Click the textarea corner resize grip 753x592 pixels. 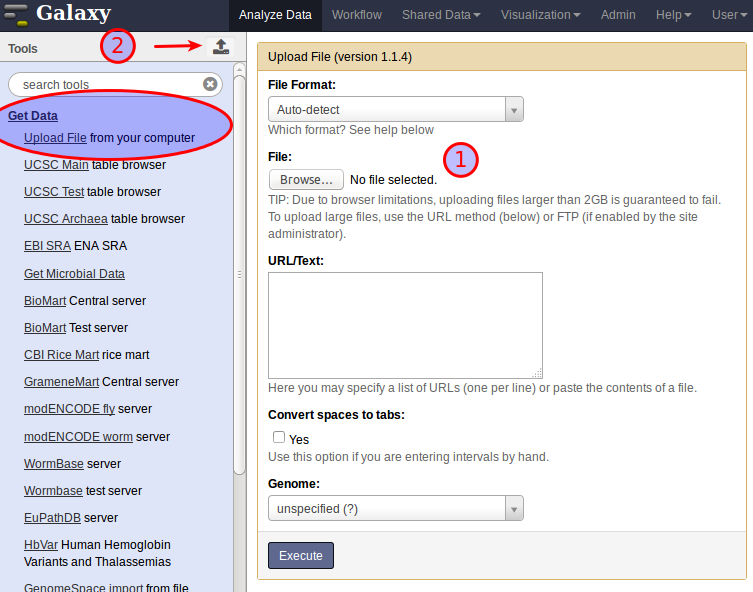[537, 373]
